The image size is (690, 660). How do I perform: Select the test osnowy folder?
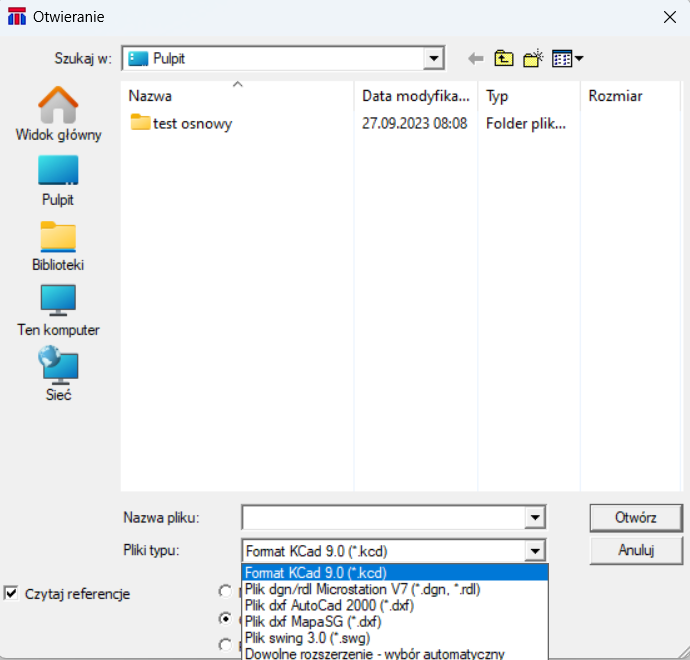point(192,124)
